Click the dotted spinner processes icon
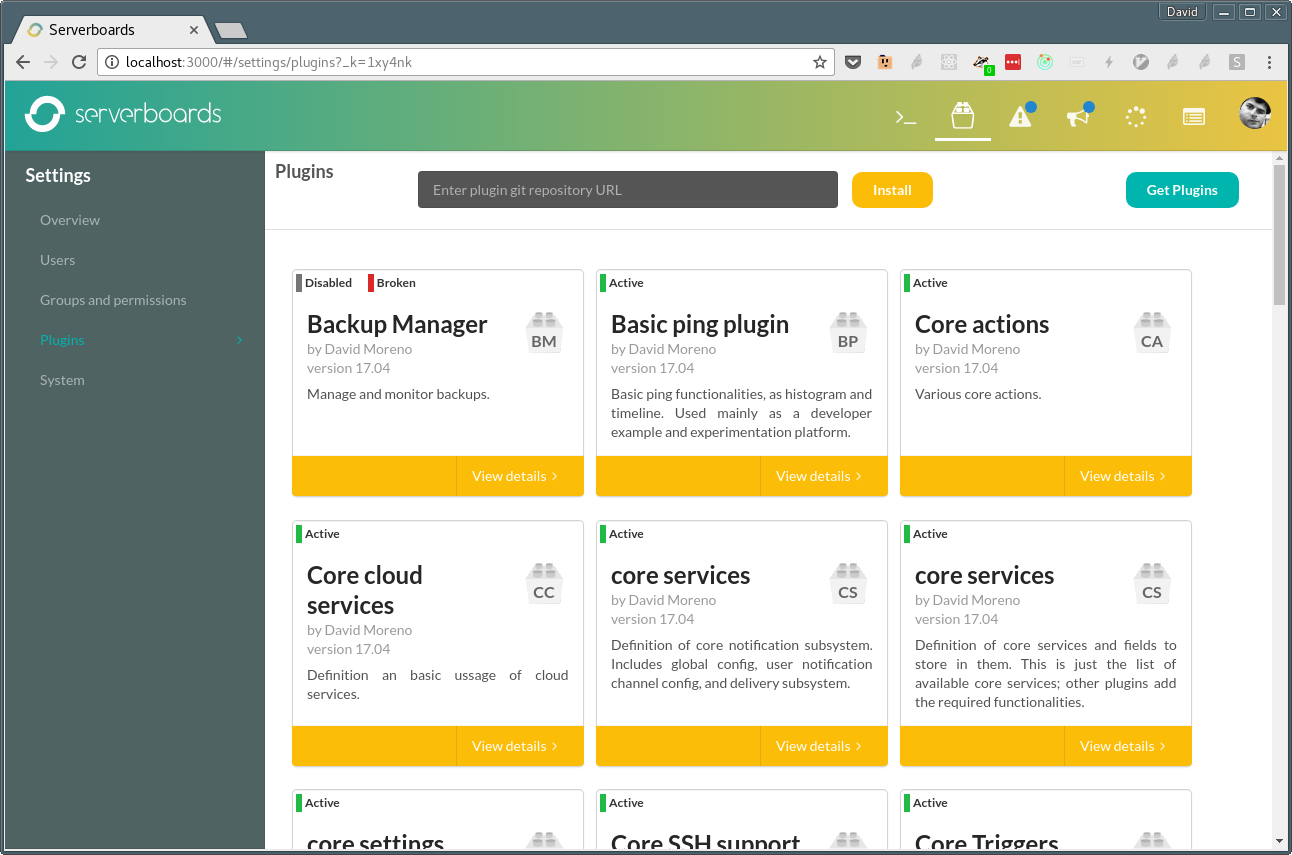The height and width of the screenshot is (855, 1292). point(1136,117)
